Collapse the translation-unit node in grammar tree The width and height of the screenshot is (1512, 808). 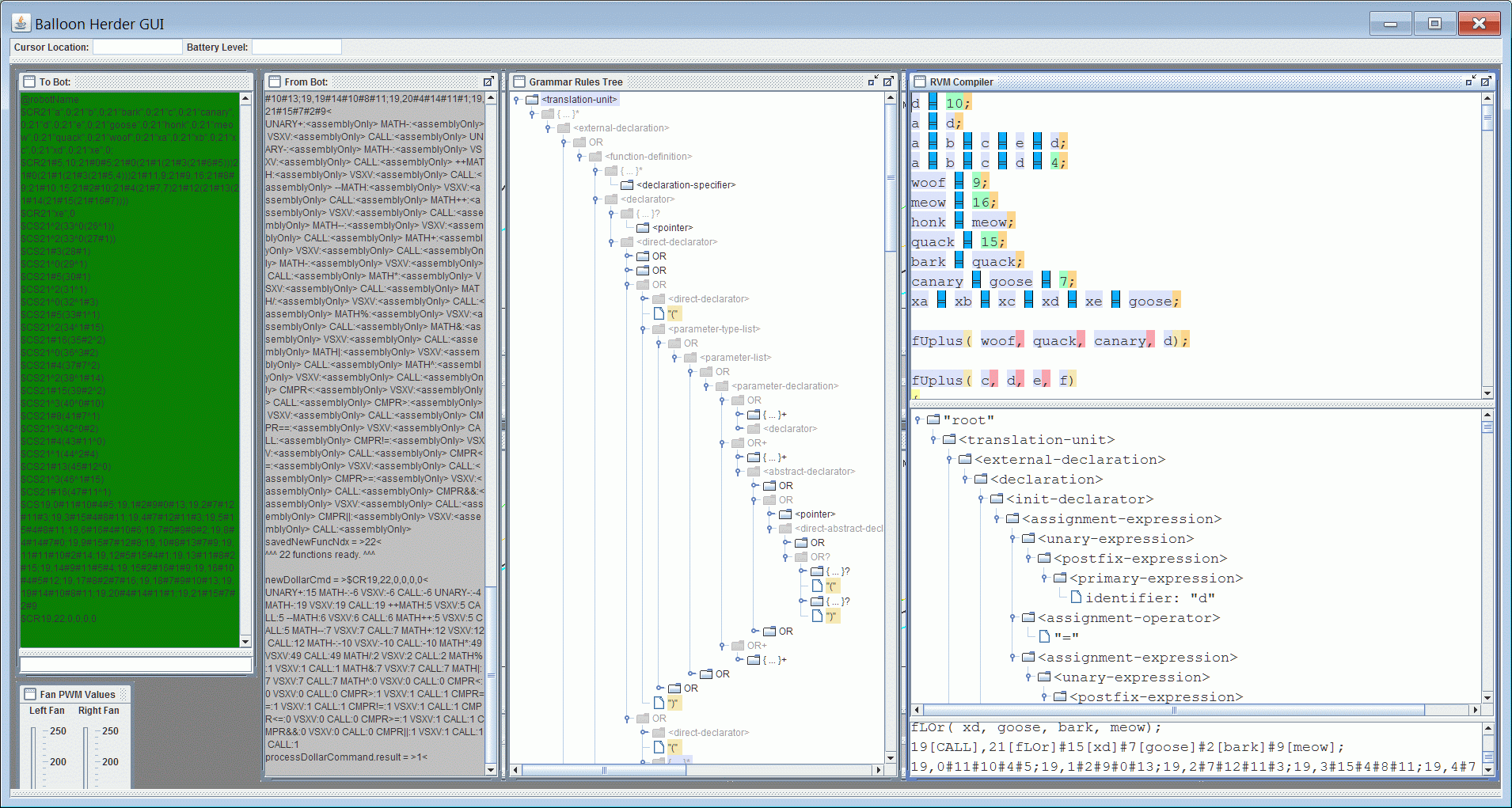516,100
